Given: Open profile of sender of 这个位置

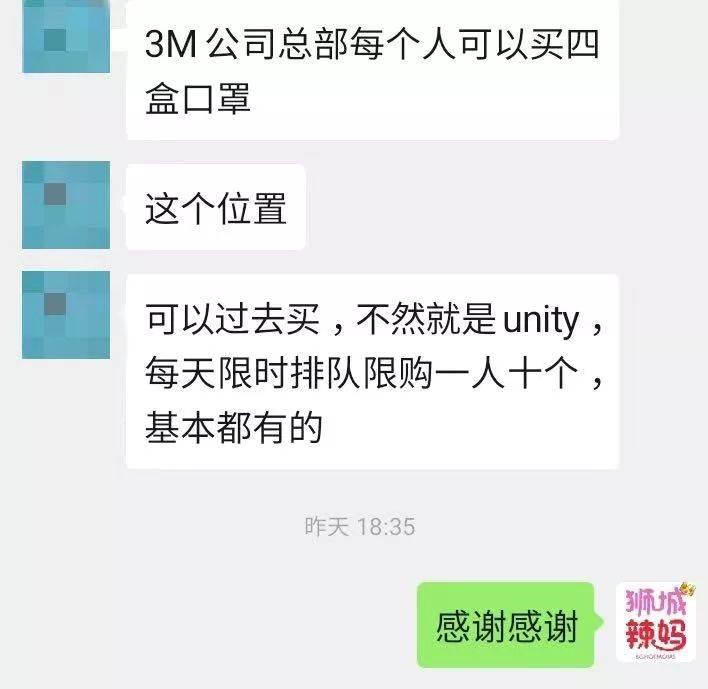Looking at the screenshot, I should [66, 205].
